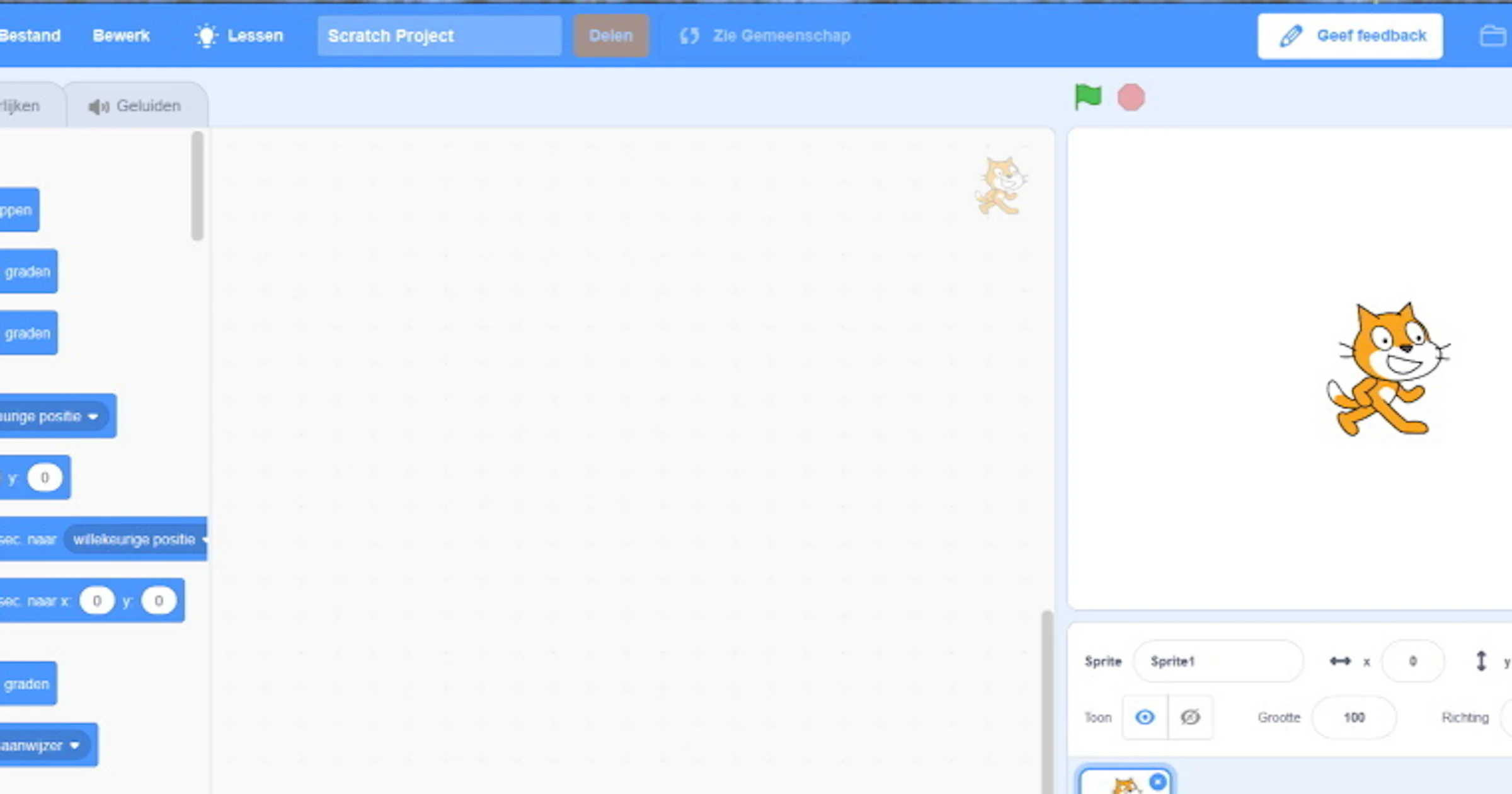The width and height of the screenshot is (1512, 794).
Task: Hide sprite using crossed-eye toggle
Action: click(1190, 717)
